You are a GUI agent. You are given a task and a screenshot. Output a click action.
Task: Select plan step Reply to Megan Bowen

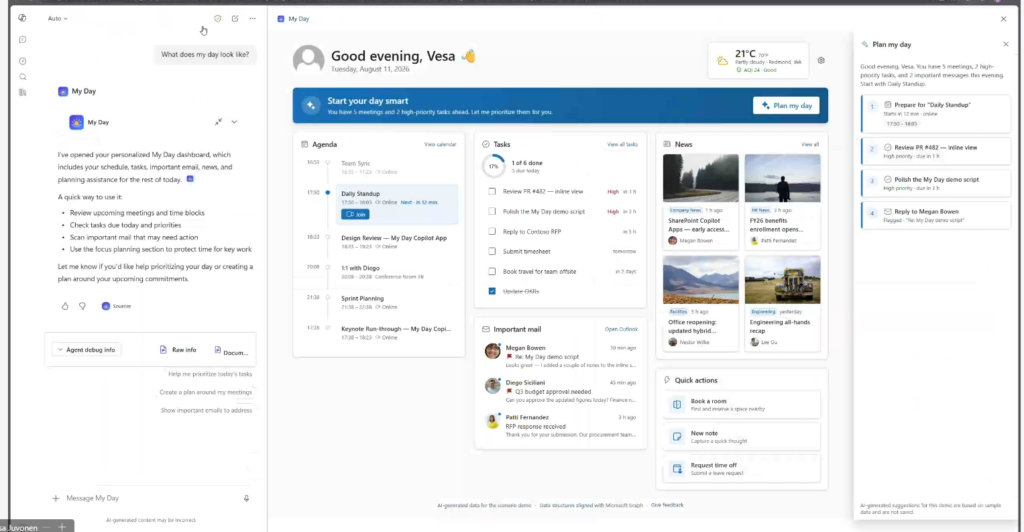tap(936, 215)
